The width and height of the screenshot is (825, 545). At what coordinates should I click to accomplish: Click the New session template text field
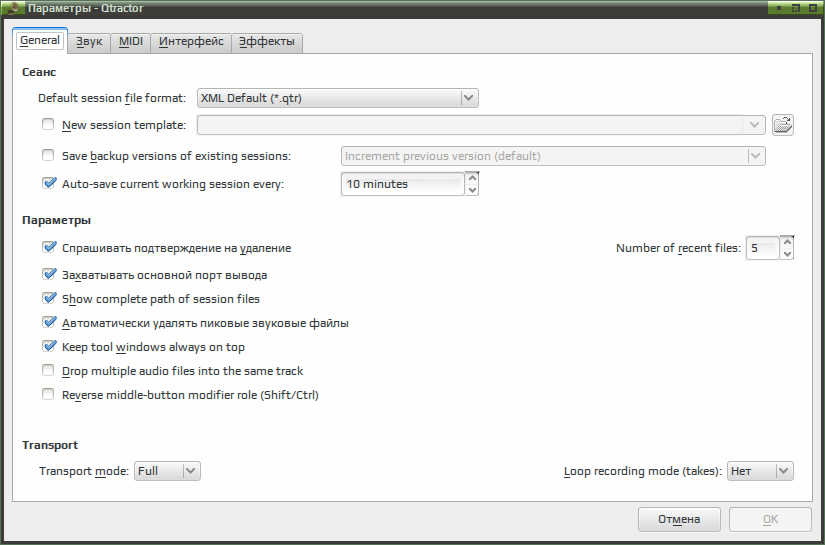tap(470, 125)
